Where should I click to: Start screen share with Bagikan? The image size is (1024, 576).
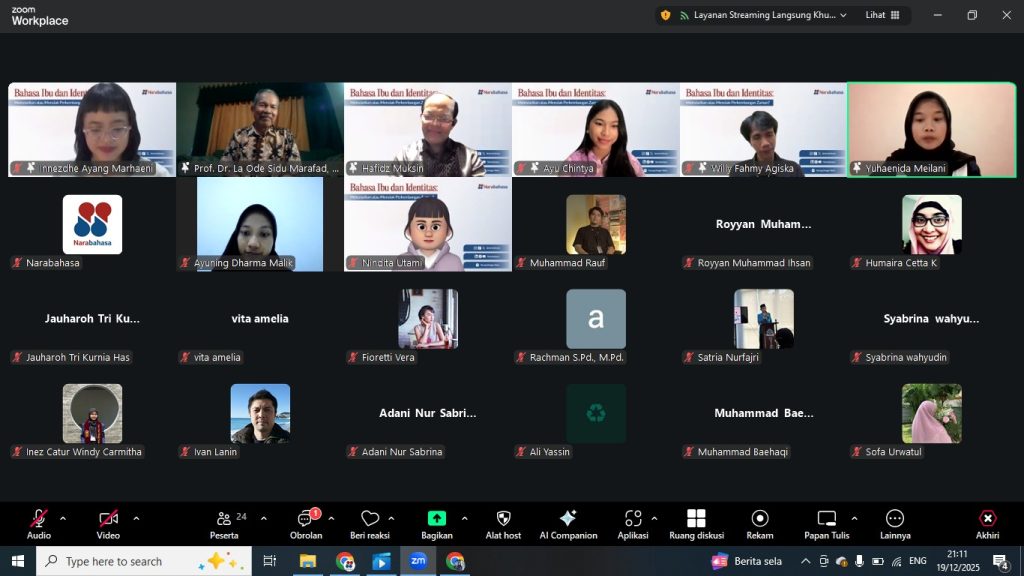click(437, 522)
